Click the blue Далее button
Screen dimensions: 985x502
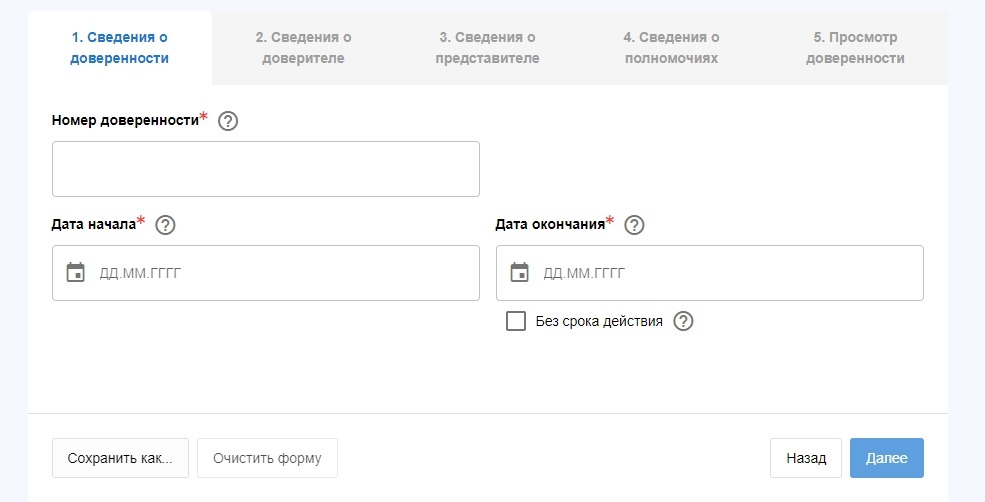(x=886, y=458)
